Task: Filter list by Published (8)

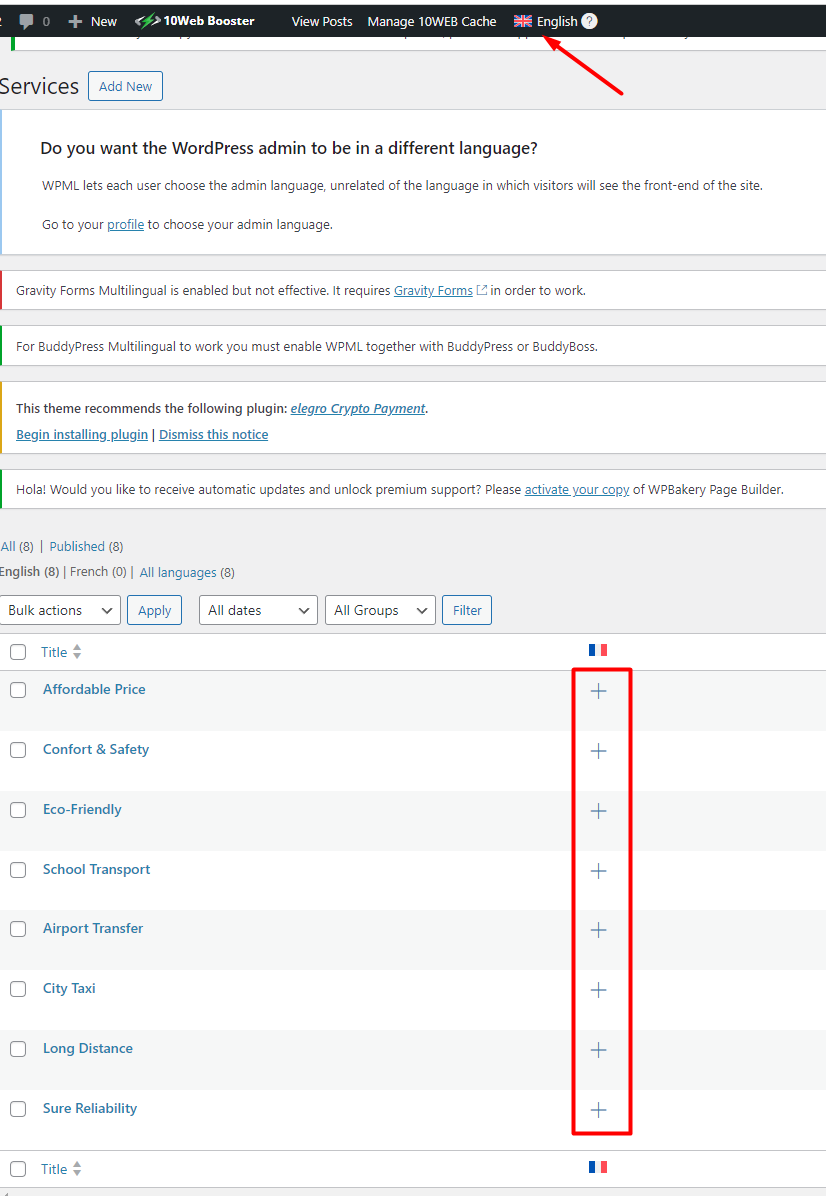Action: pyautogui.click(x=86, y=546)
